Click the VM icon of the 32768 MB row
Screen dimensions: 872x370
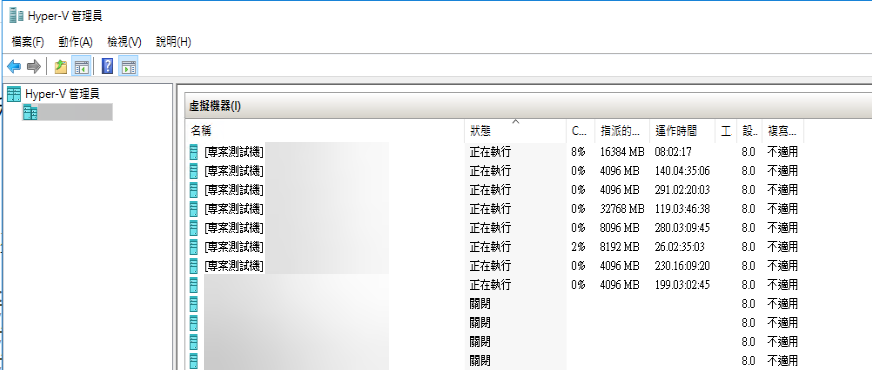[x=194, y=209]
